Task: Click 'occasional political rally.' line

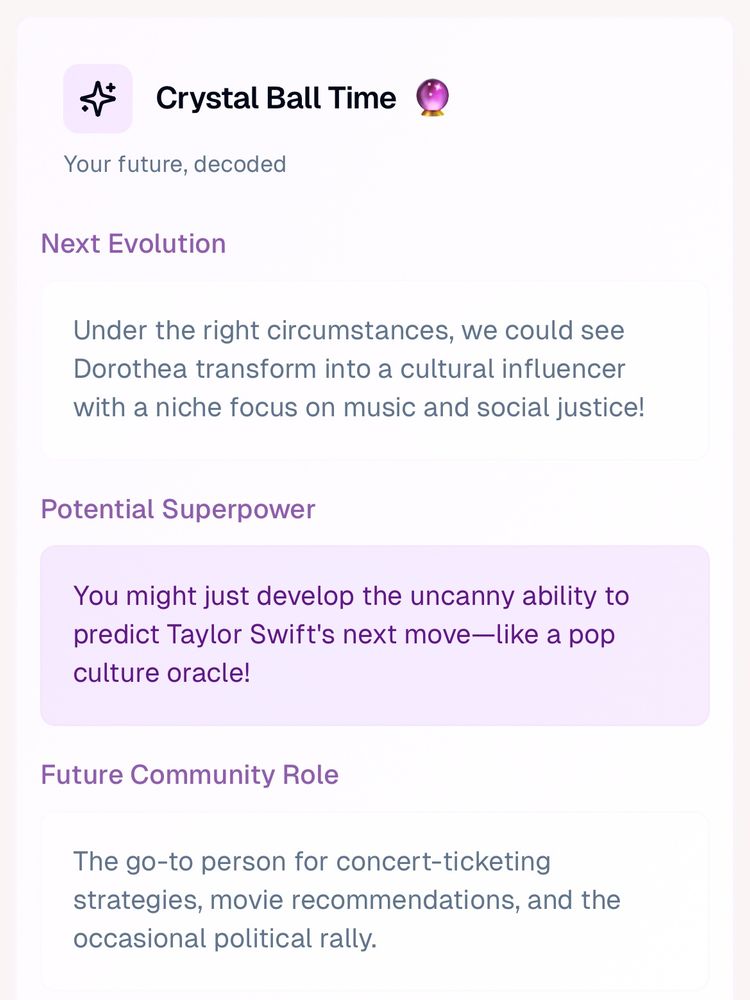Action: coord(225,939)
